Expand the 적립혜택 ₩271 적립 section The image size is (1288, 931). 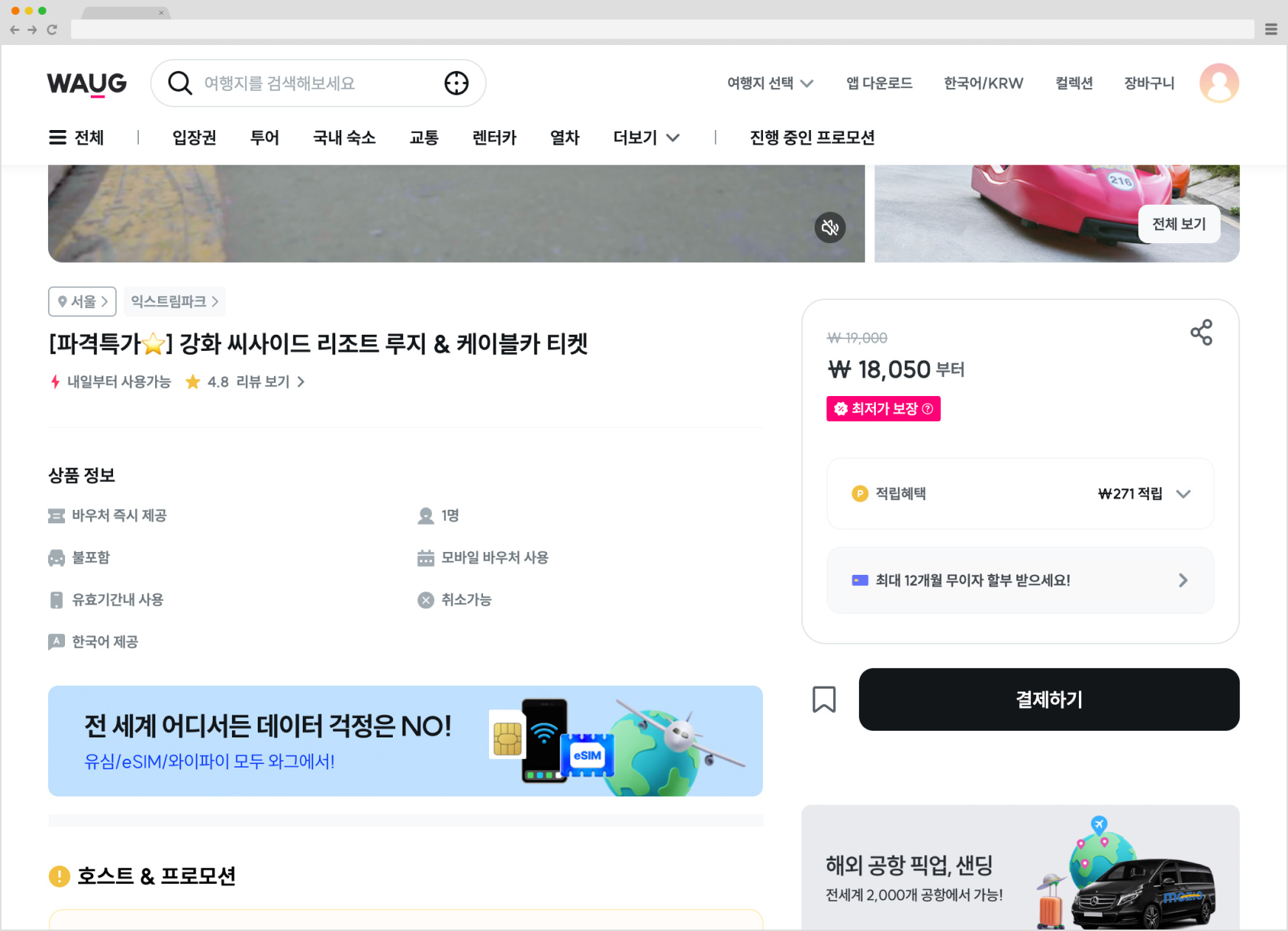[1020, 494]
